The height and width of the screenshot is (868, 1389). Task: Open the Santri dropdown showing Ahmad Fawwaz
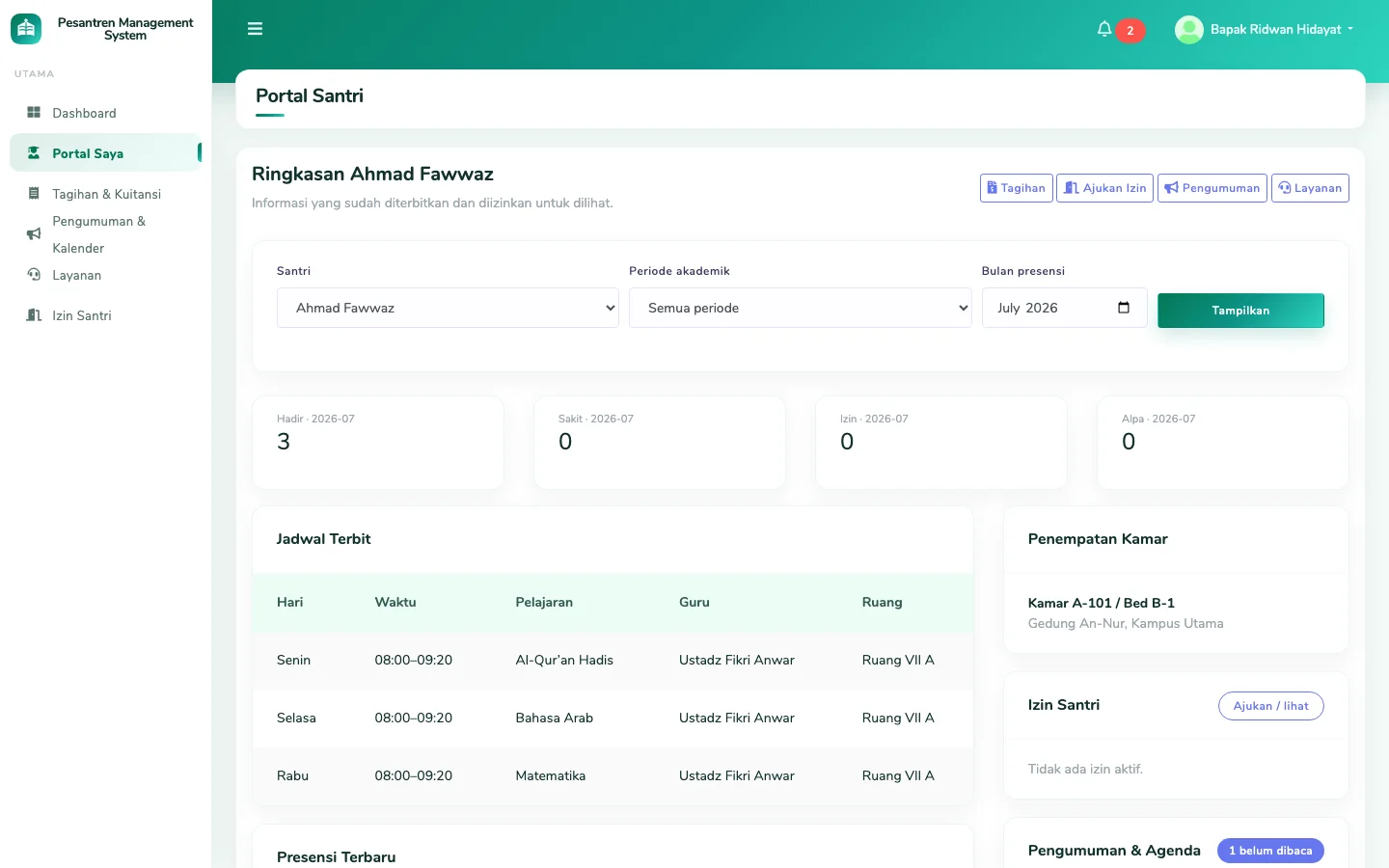(448, 308)
